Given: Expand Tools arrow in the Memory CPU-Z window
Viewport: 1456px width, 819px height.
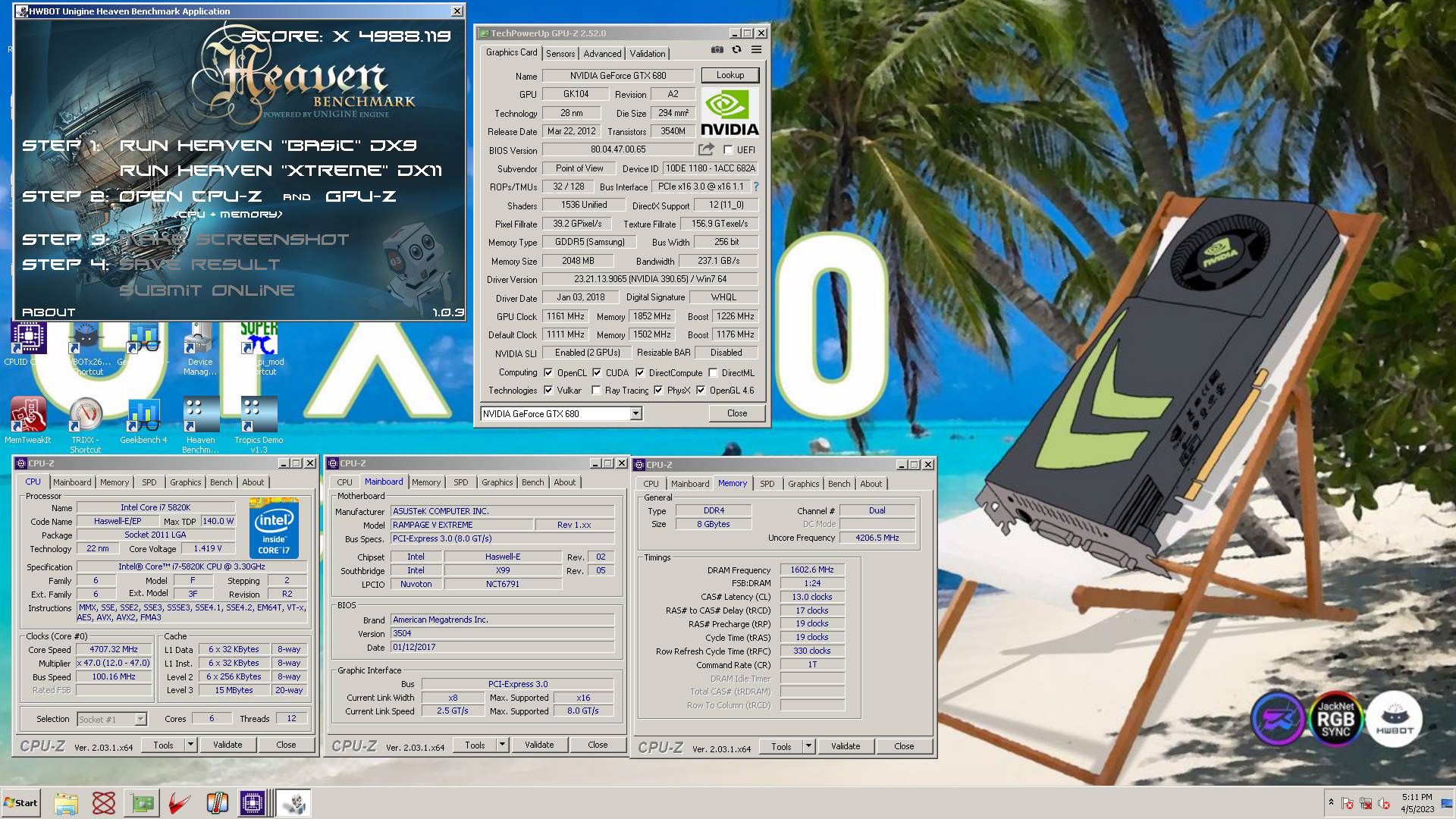Looking at the screenshot, I should point(808,746).
